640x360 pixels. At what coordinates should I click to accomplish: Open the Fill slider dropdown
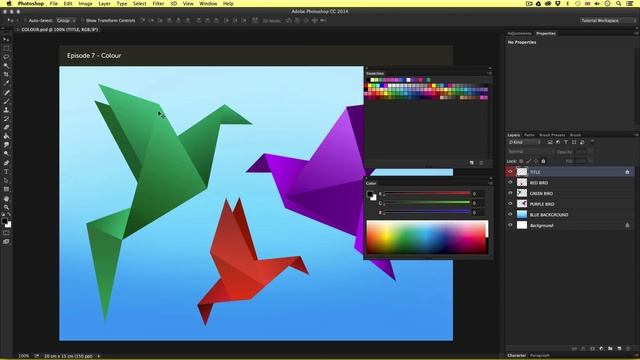click(590, 161)
